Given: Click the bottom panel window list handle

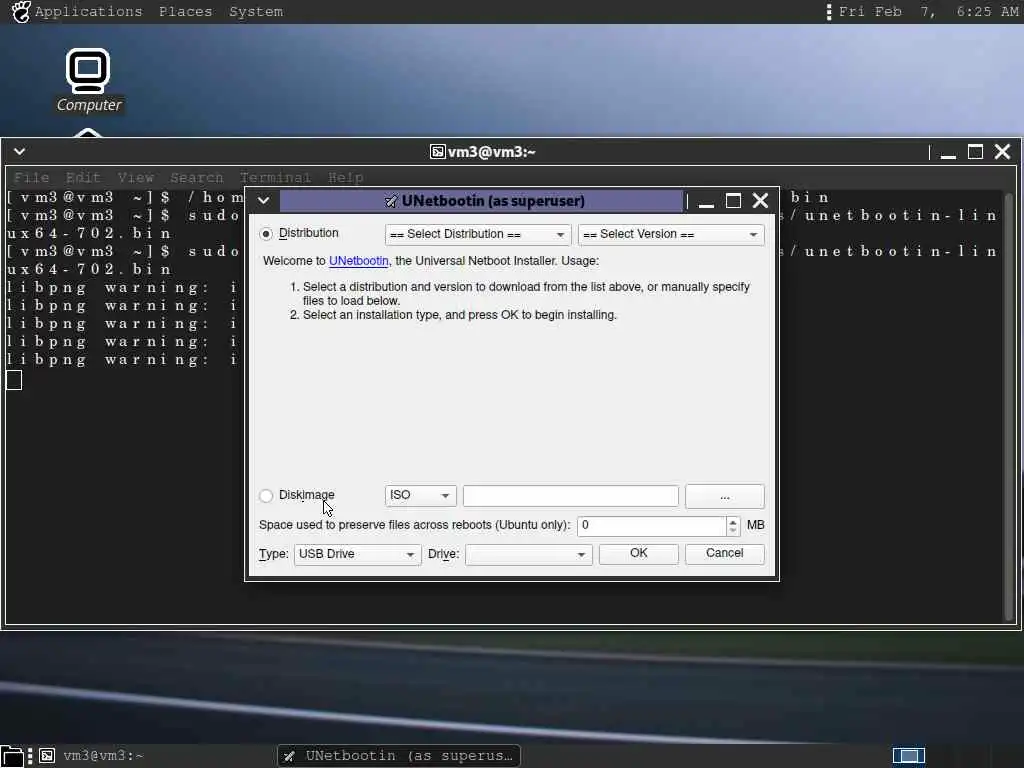Looking at the screenshot, I should 30,756.
